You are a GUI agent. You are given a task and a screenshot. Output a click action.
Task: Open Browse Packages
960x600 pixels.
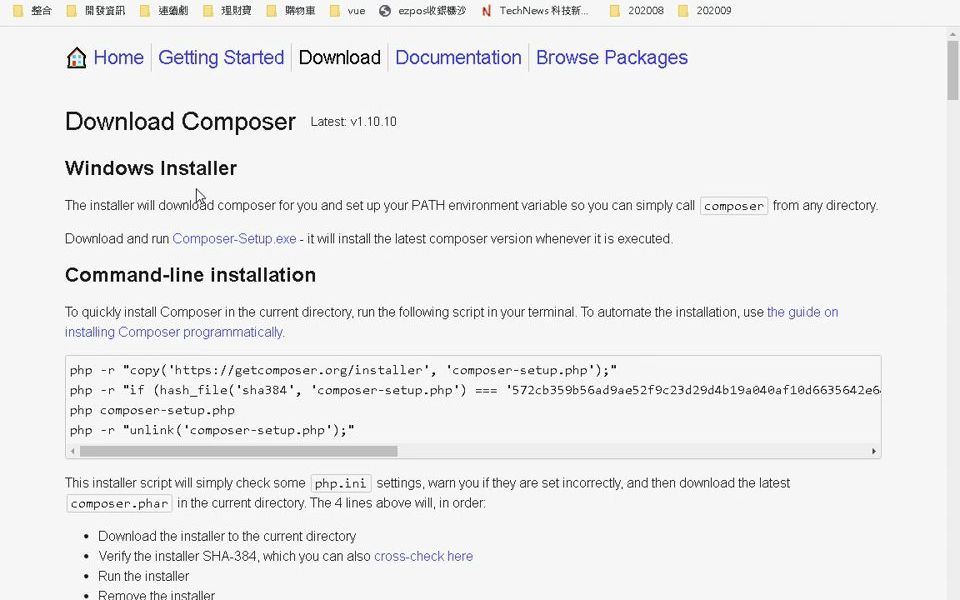(x=611, y=58)
